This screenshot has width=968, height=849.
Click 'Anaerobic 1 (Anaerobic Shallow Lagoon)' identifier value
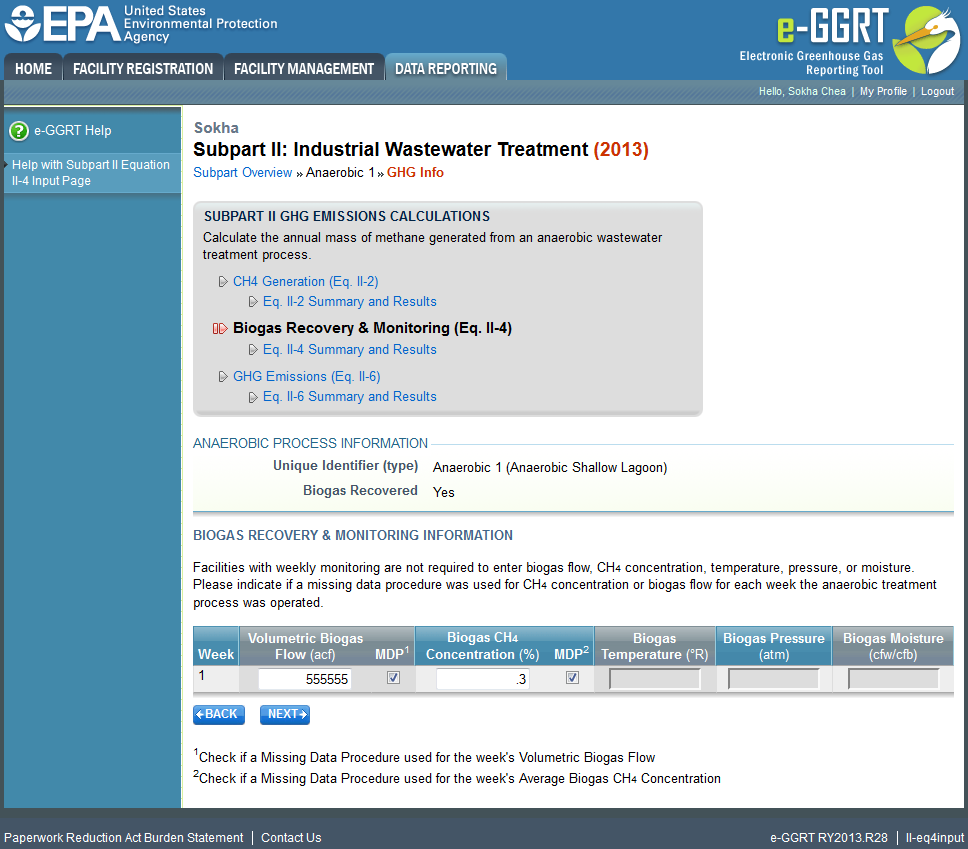(550, 468)
